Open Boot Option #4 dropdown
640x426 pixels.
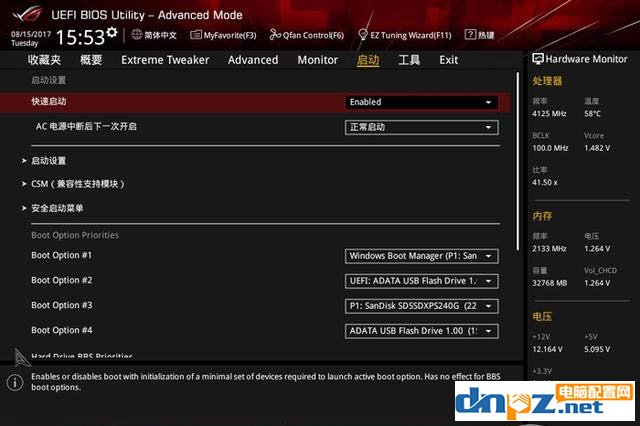pos(422,331)
